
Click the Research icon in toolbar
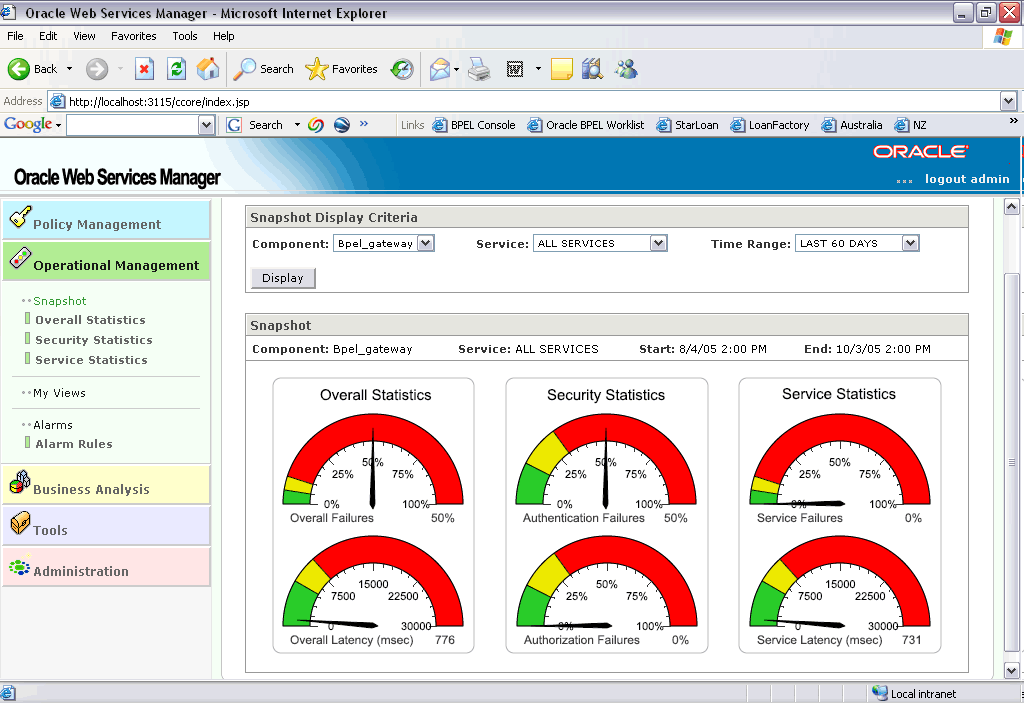click(x=592, y=69)
